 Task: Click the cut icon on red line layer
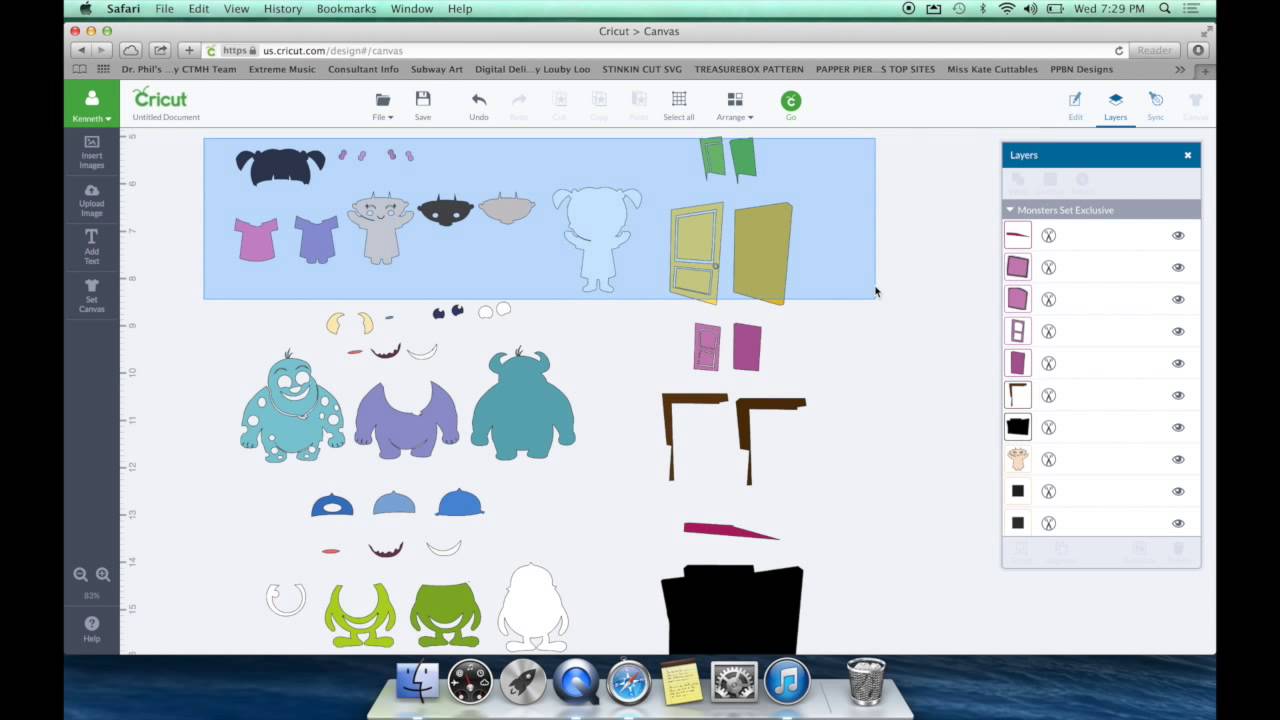1048,236
